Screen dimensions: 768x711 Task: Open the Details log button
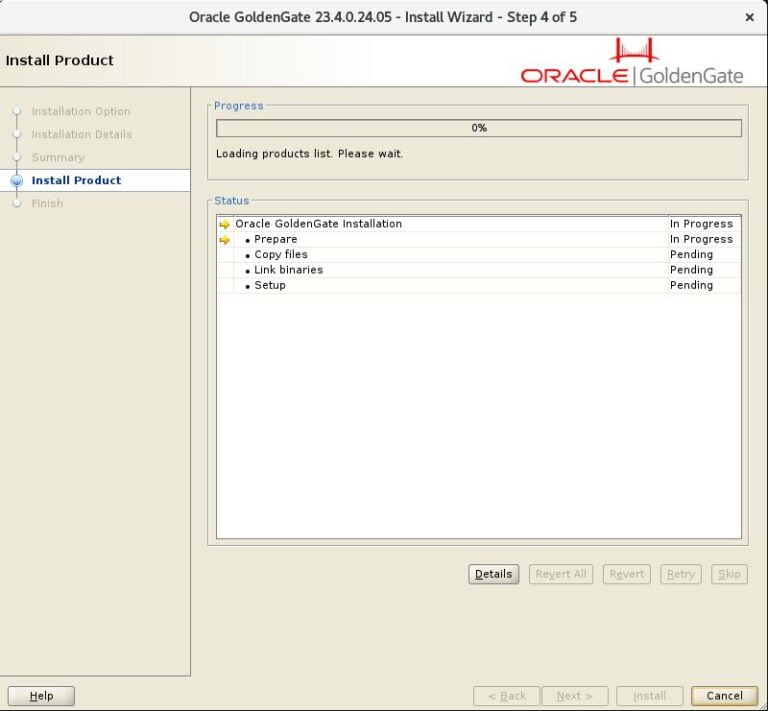click(x=493, y=574)
